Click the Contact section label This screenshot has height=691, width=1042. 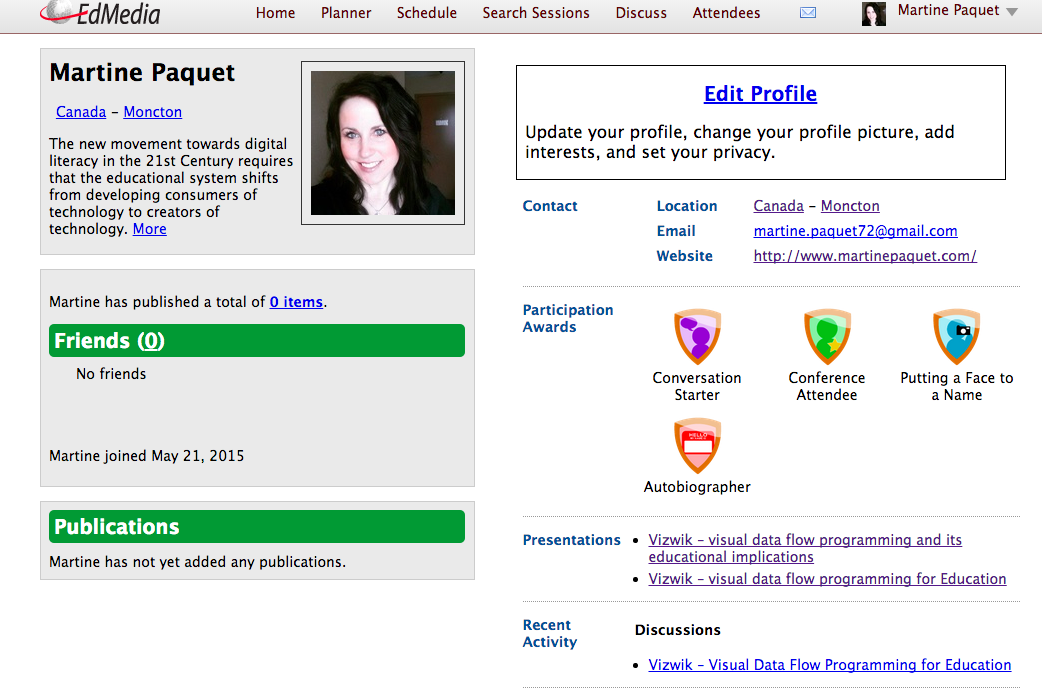[550, 206]
